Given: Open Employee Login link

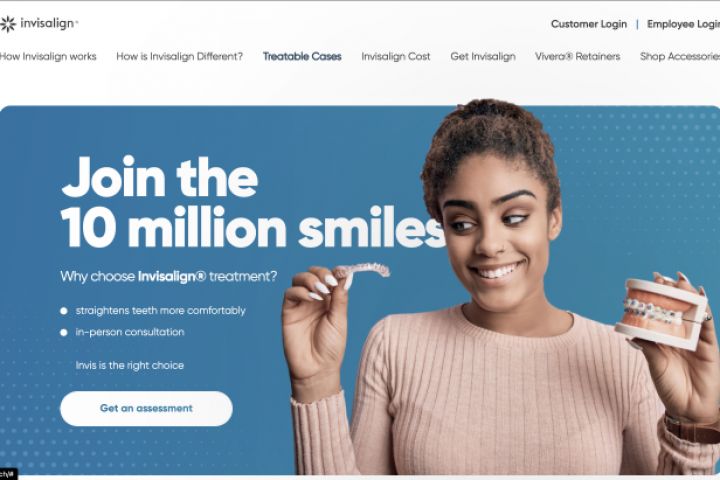Looking at the screenshot, I should point(683,24).
